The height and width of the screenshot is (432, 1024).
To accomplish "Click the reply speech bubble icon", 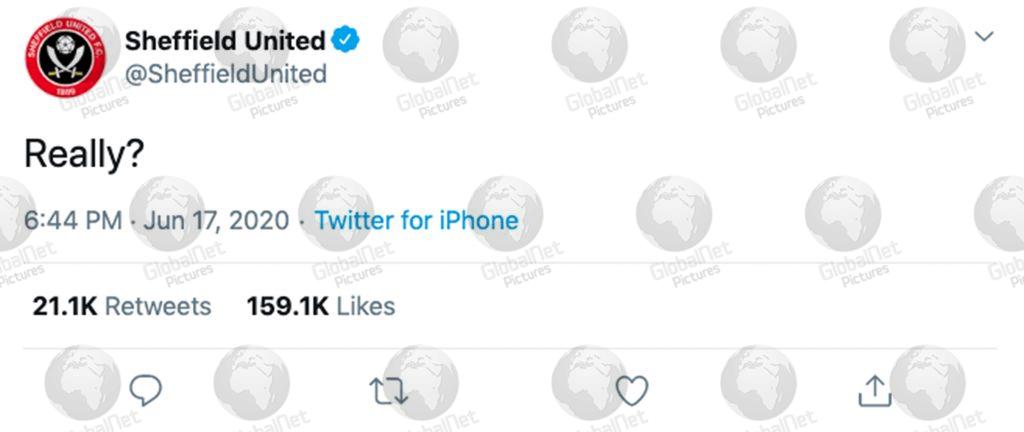I will click(x=145, y=390).
